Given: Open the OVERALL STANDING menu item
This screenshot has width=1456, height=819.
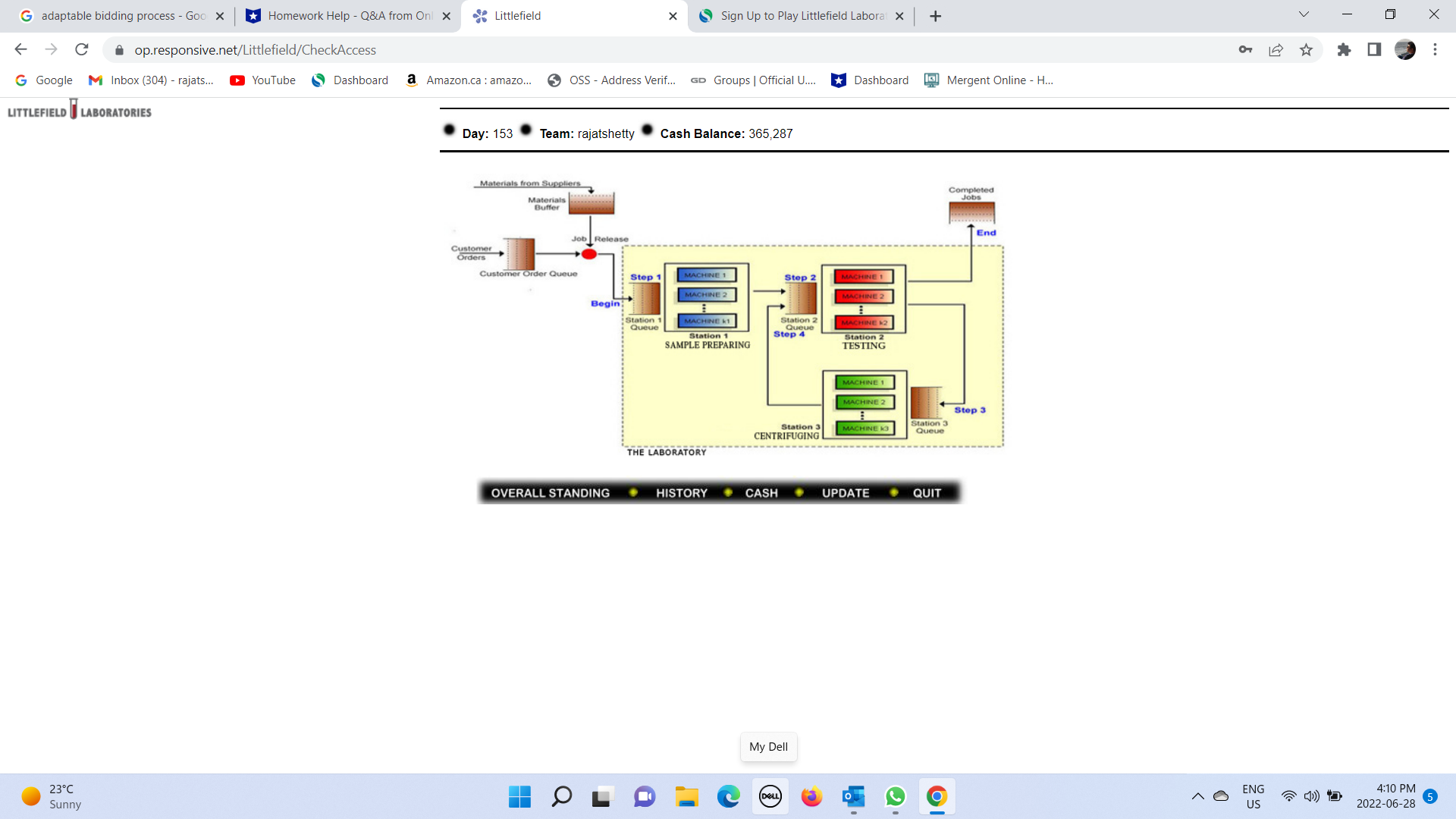Looking at the screenshot, I should coord(550,493).
